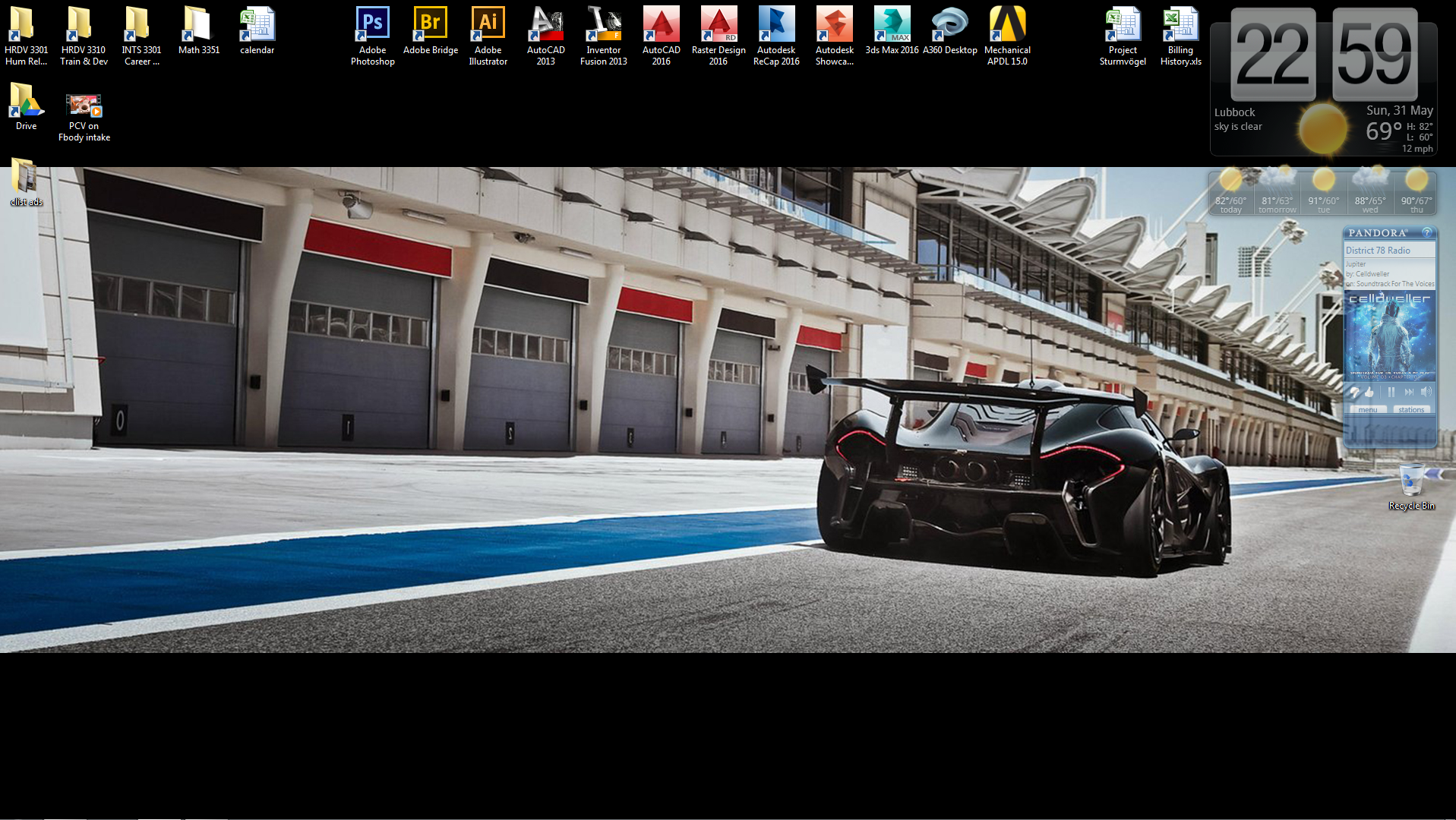Click the Celldweller artist name text
This screenshot has height=820, width=1456.
click(1372, 274)
